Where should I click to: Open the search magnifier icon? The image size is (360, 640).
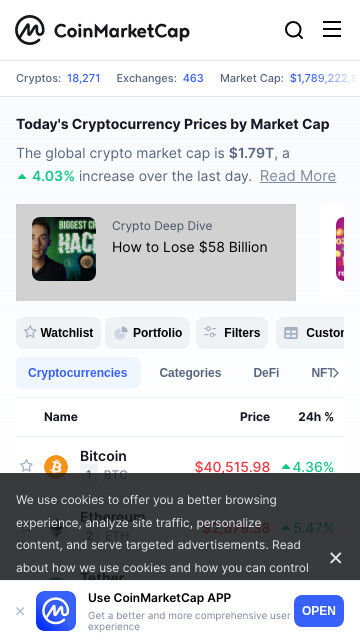294,30
